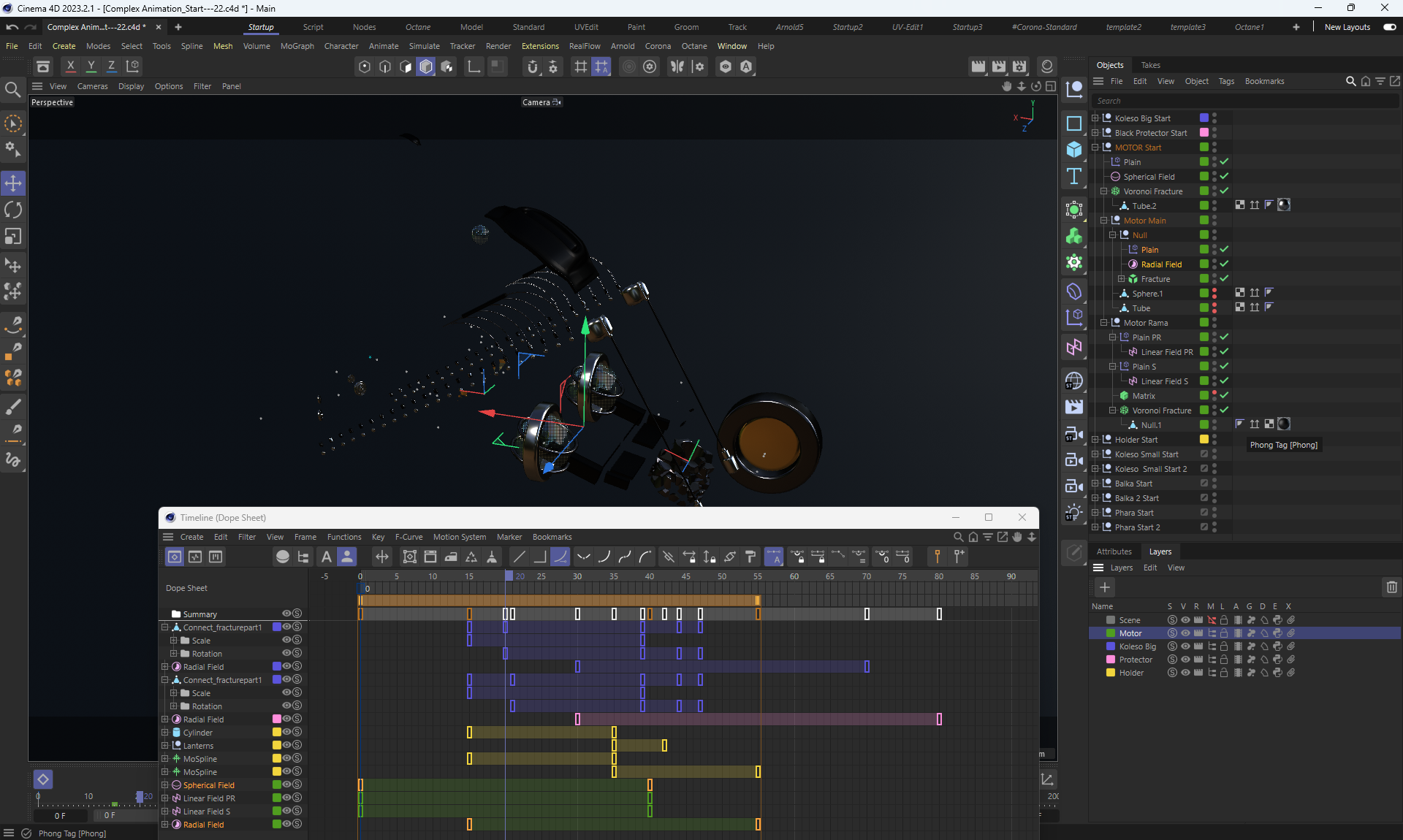Image resolution: width=1403 pixels, height=840 pixels.
Task: Toggle the Summary track visibility eye
Action: pyautogui.click(x=287, y=614)
